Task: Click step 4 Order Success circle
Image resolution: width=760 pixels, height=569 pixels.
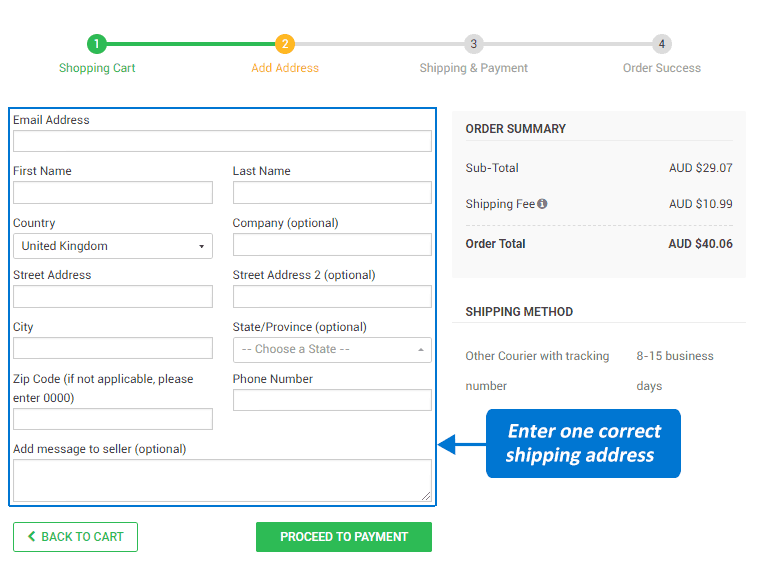Action: tap(662, 44)
